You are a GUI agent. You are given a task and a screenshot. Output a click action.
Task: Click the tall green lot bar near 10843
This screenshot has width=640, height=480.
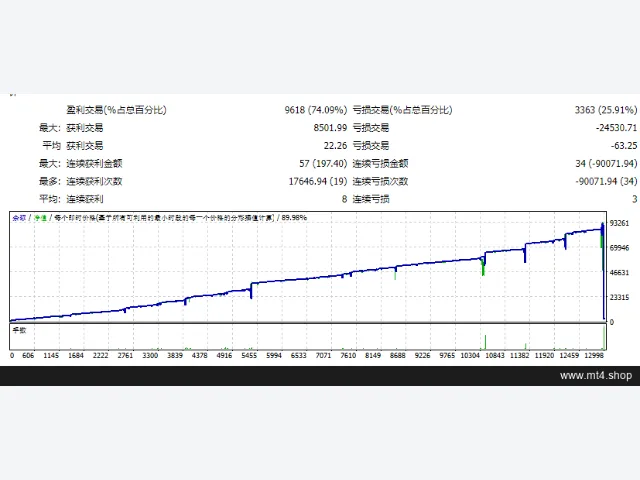[485, 342]
